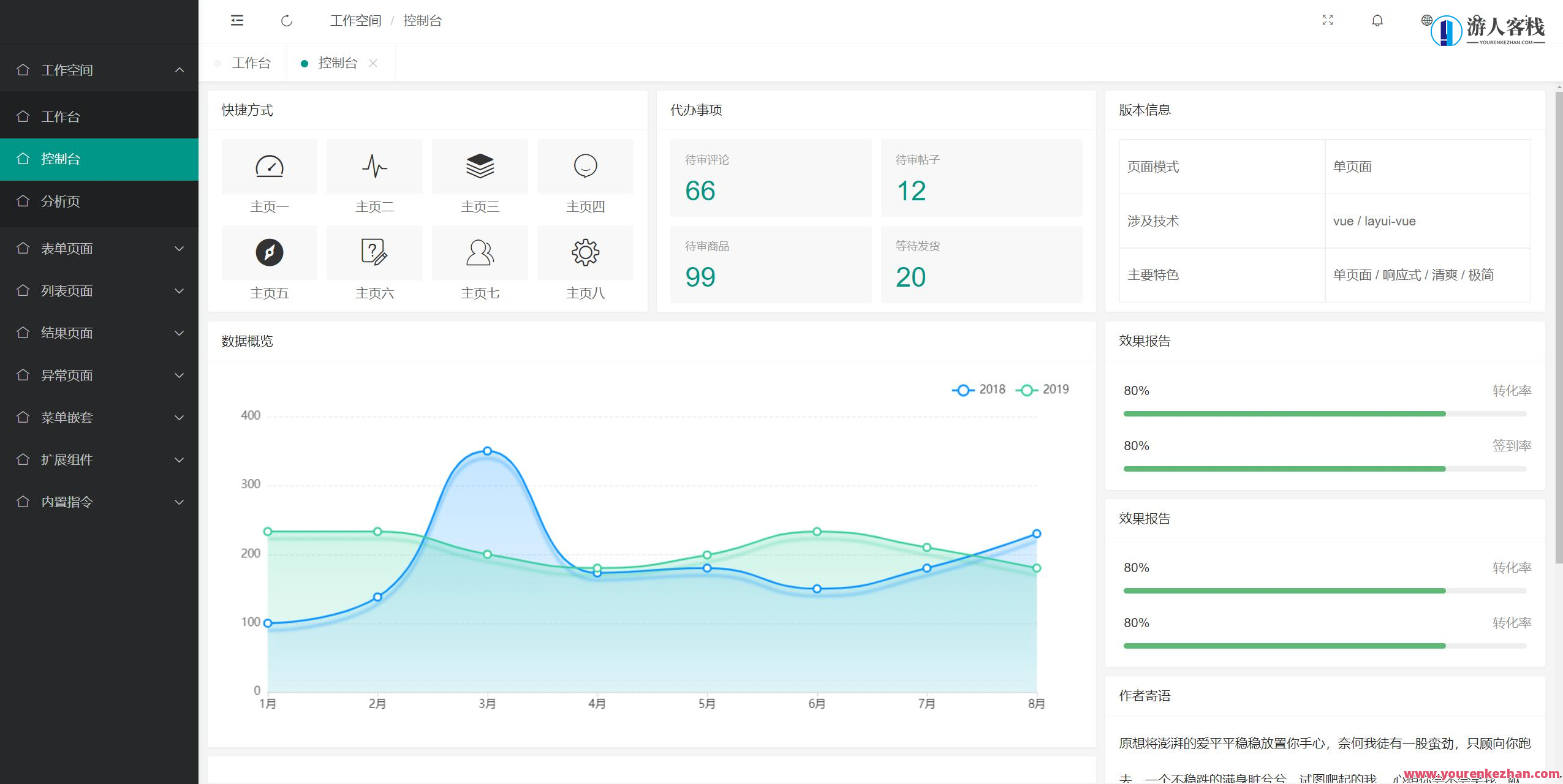Screen dimensions: 1563x784
Task: Select the 主页一 dashboard gauge shortcut icon
Action: click(269, 165)
